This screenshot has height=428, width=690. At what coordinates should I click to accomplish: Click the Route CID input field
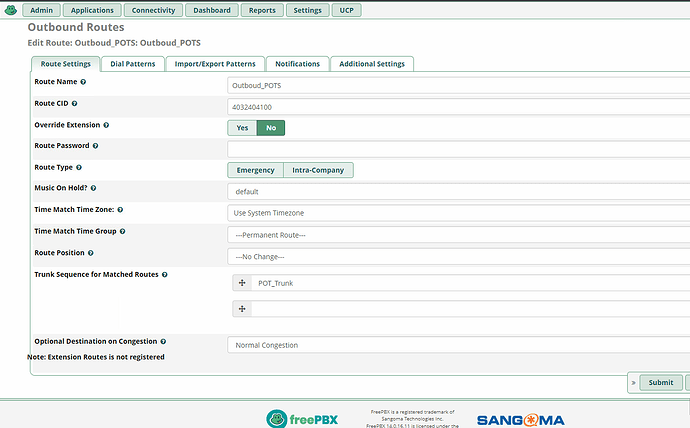point(459,107)
